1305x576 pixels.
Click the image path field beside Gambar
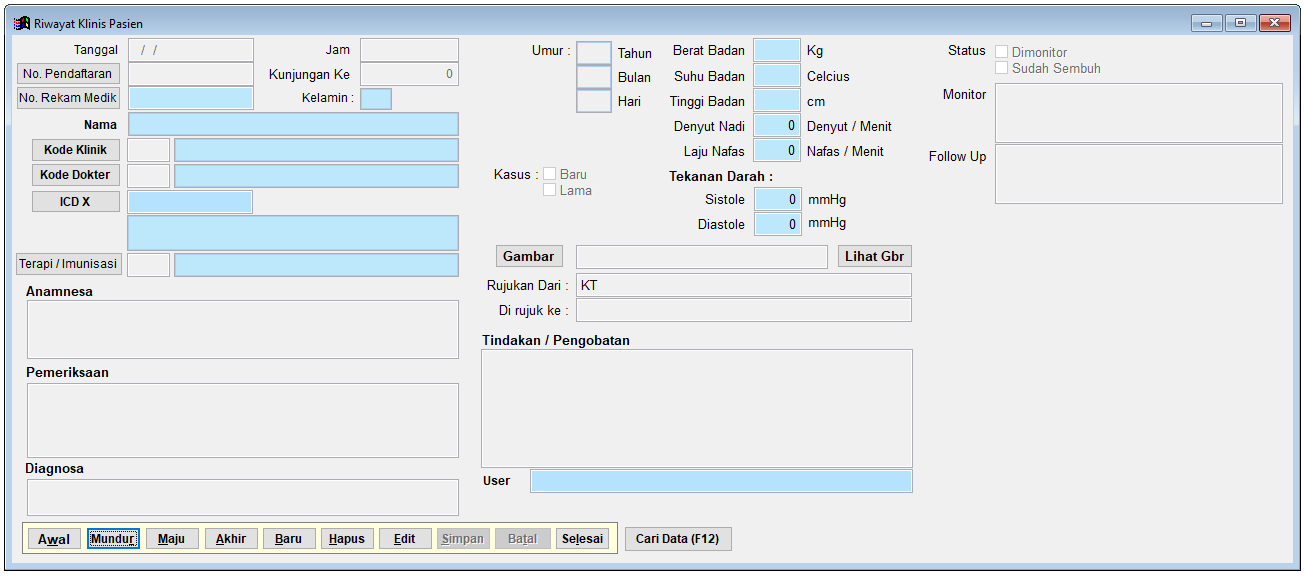pos(702,257)
